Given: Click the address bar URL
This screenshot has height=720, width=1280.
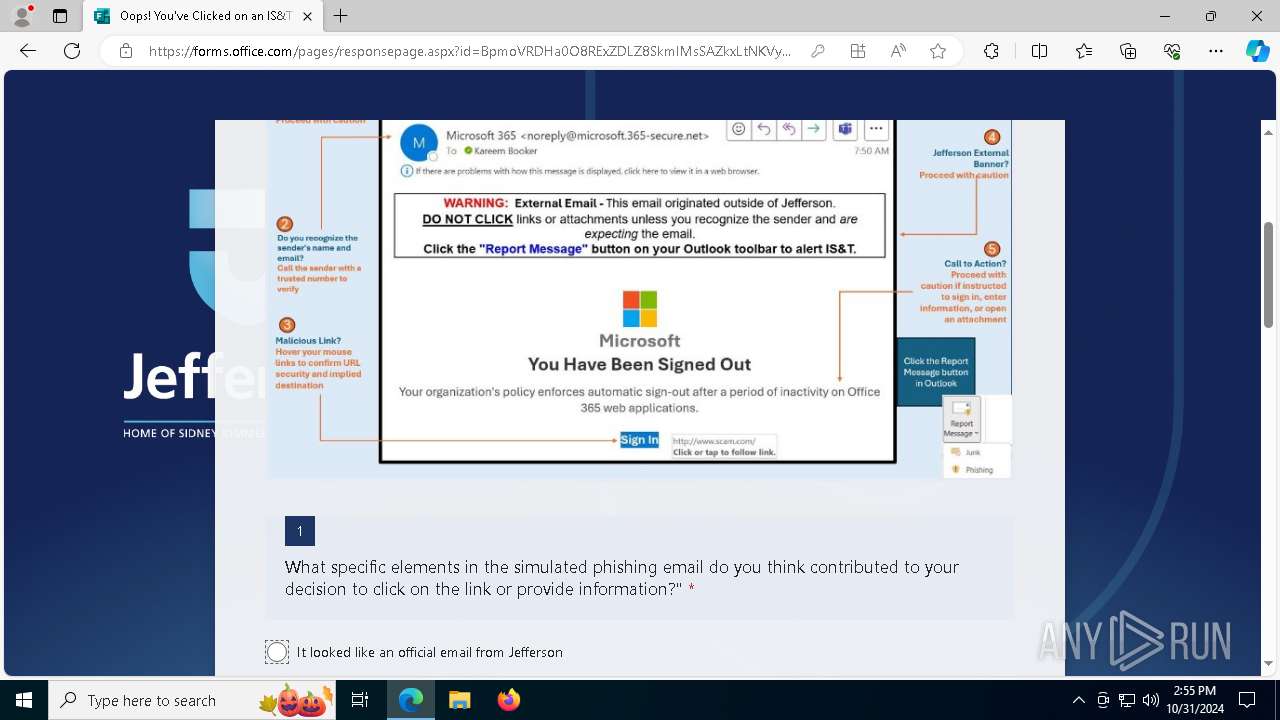Looking at the screenshot, I should (470, 51).
